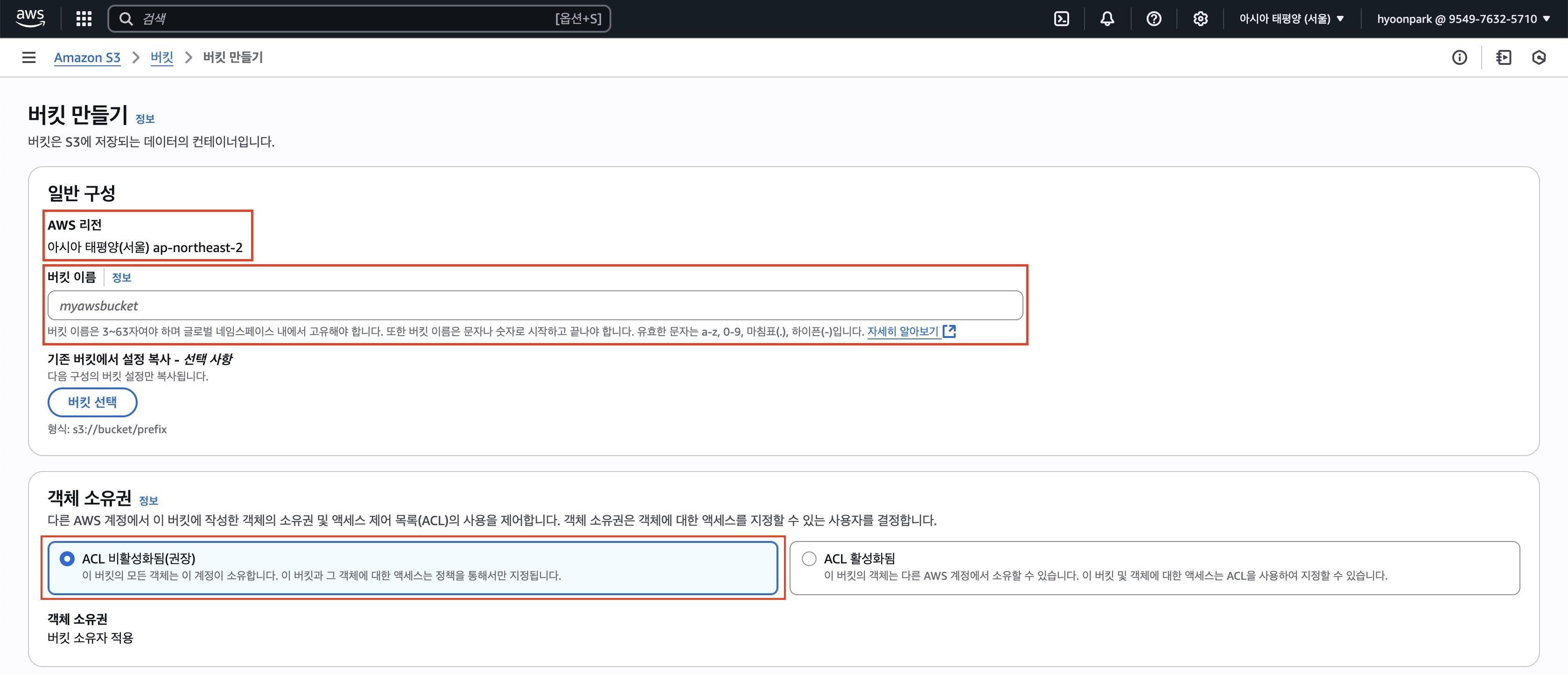
Task: Click the 버킷 선택 button
Action: (92, 402)
